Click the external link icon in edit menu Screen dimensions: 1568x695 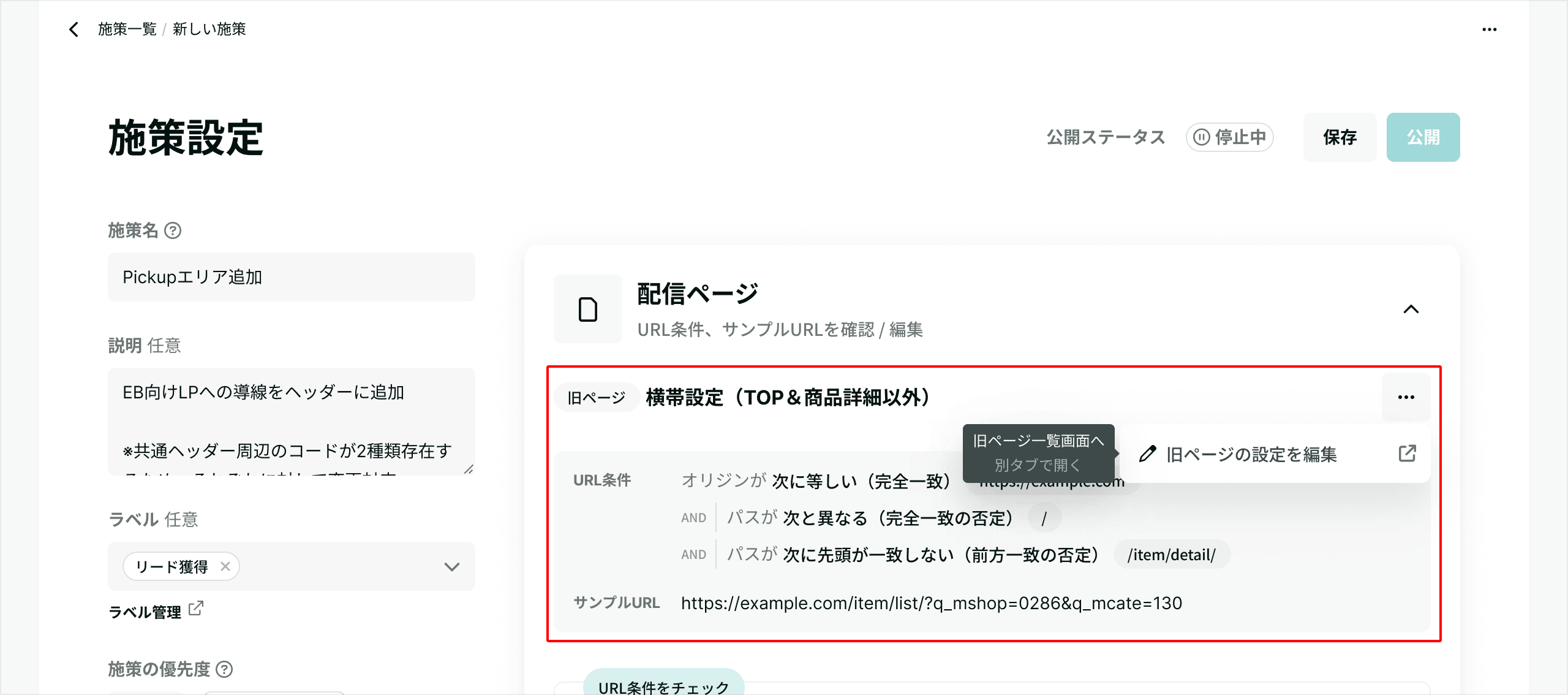[1407, 454]
